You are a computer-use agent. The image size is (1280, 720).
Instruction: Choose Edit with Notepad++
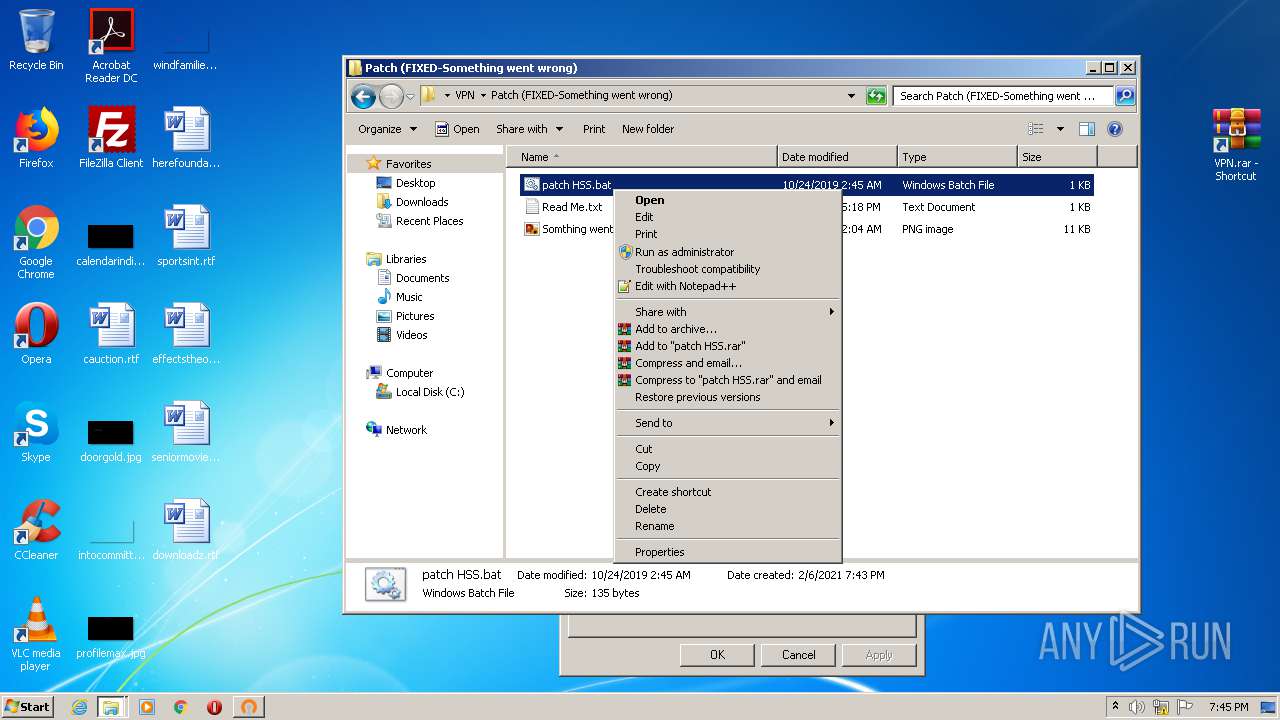(x=728, y=286)
